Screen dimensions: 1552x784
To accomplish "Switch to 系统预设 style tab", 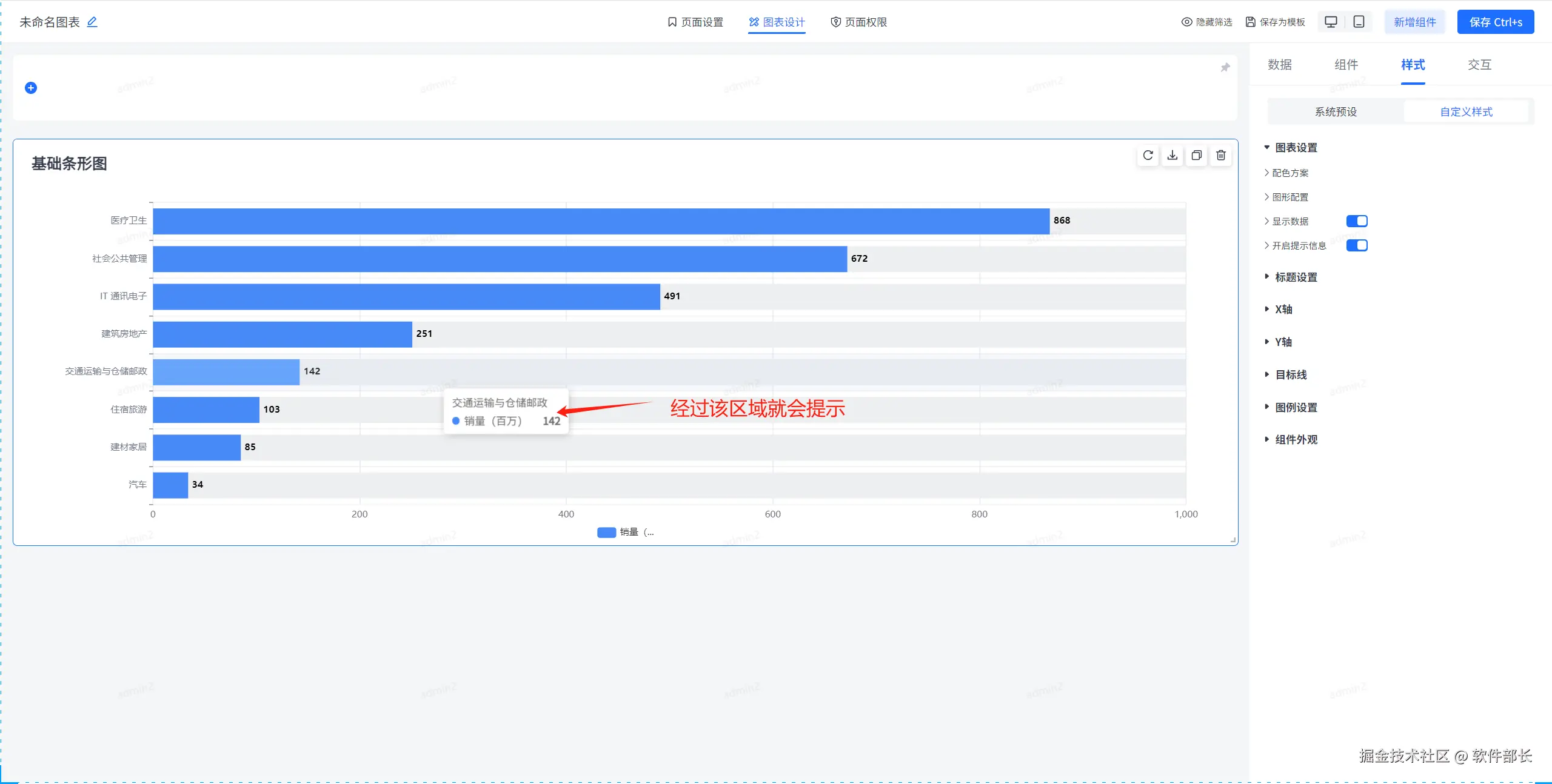I will tap(1336, 112).
